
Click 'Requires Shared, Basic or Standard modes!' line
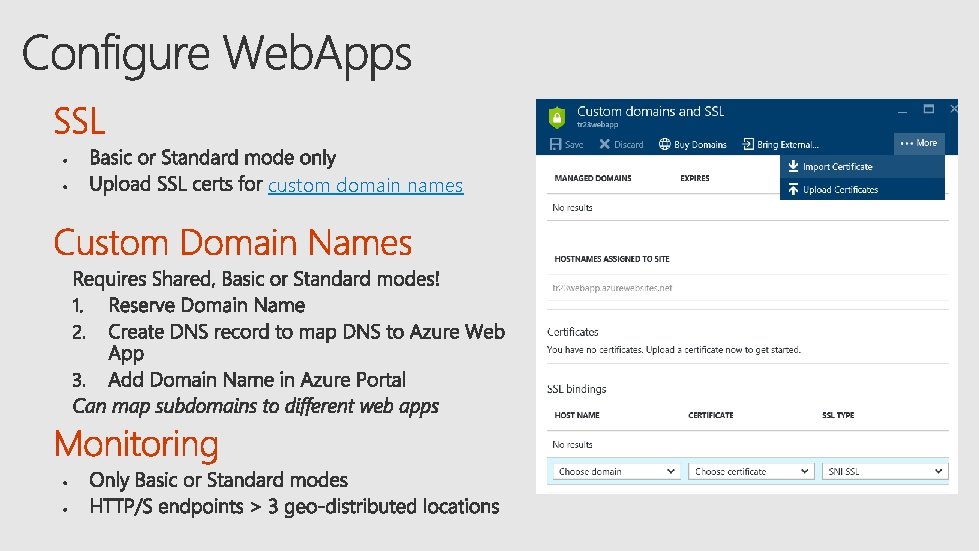click(x=256, y=279)
